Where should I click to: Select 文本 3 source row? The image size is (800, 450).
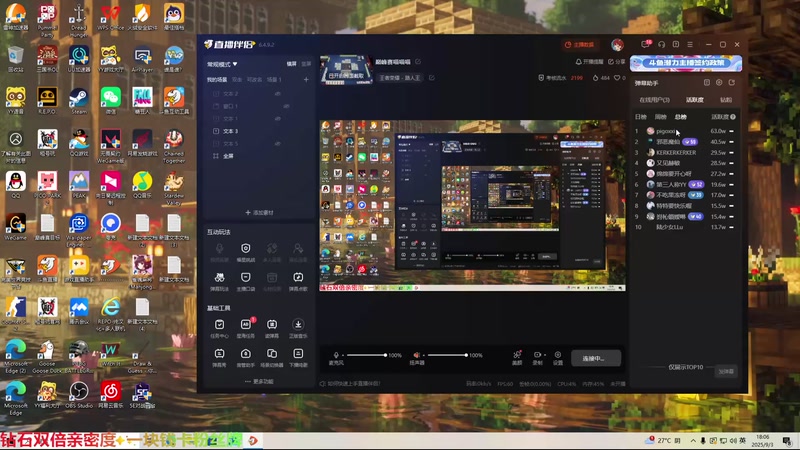(259, 131)
